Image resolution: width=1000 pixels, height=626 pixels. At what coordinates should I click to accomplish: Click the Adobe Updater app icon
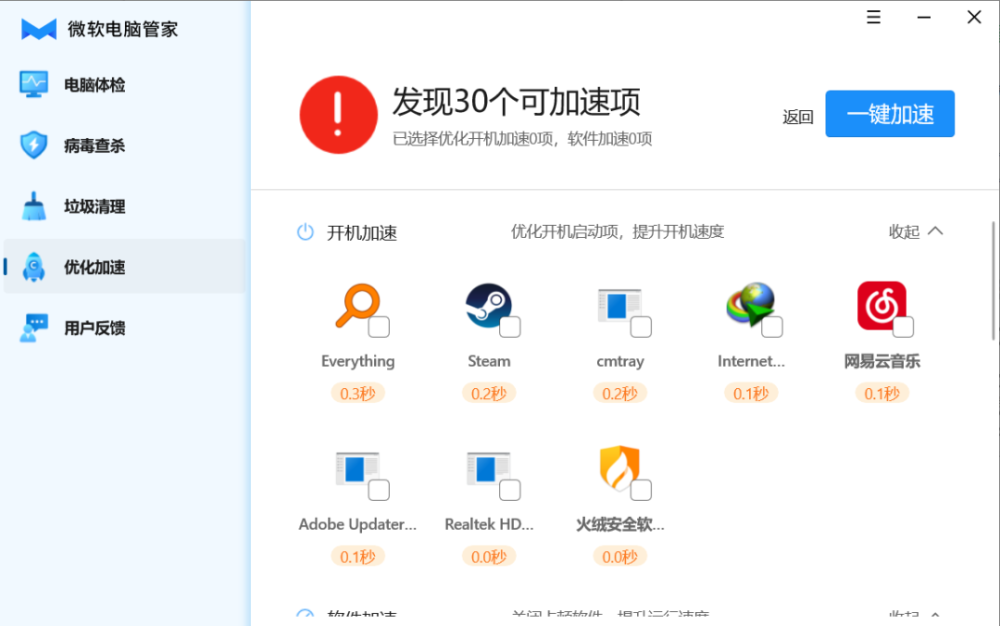tap(358, 469)
